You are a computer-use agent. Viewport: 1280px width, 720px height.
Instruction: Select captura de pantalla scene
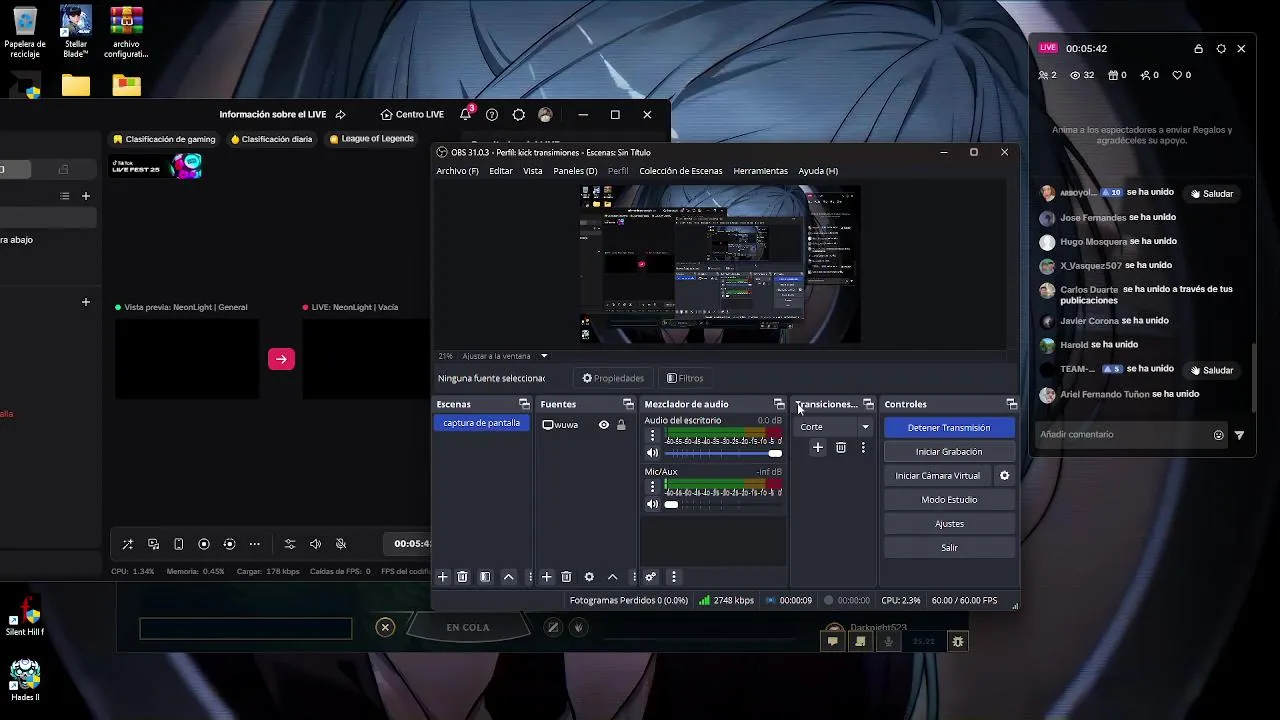482,423
